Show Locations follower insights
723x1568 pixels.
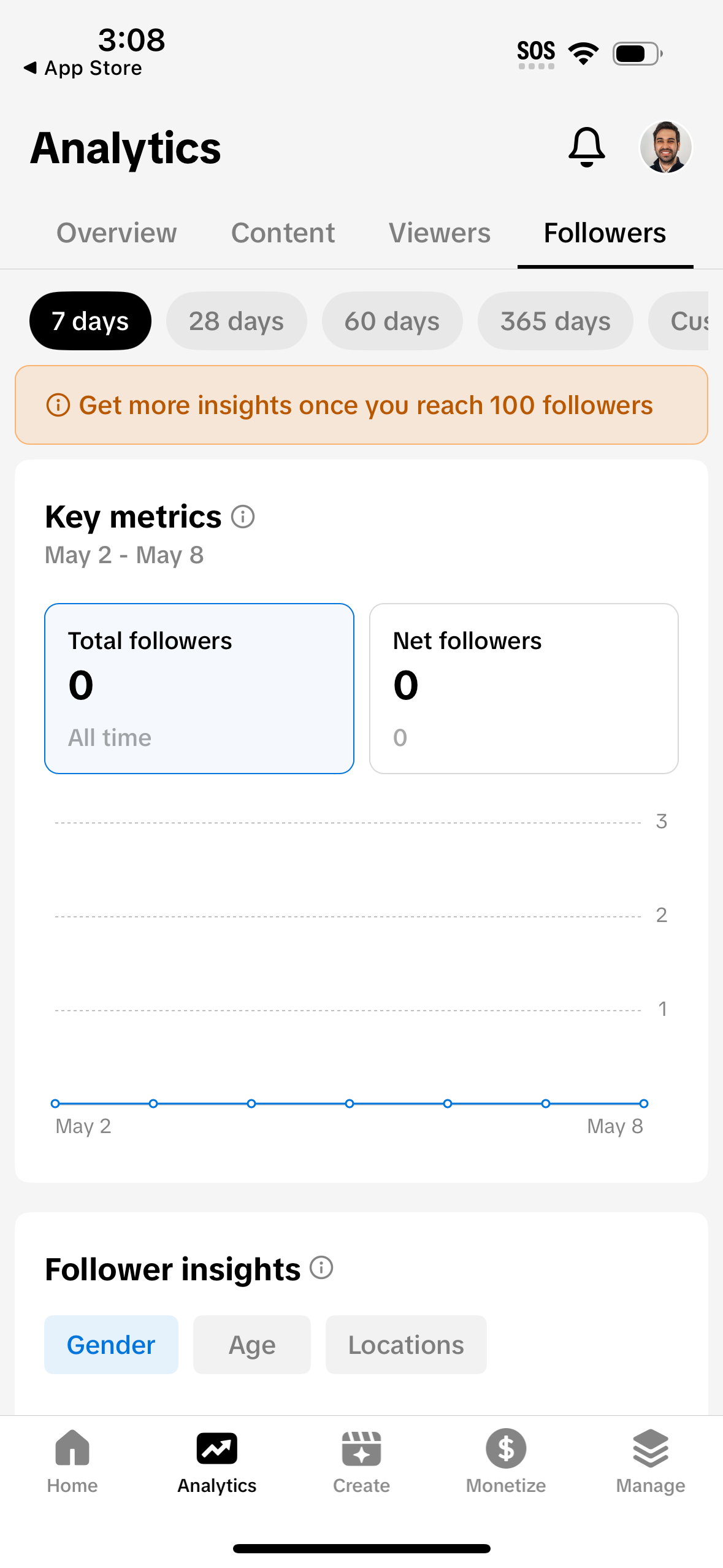(x=406, y=1345)
